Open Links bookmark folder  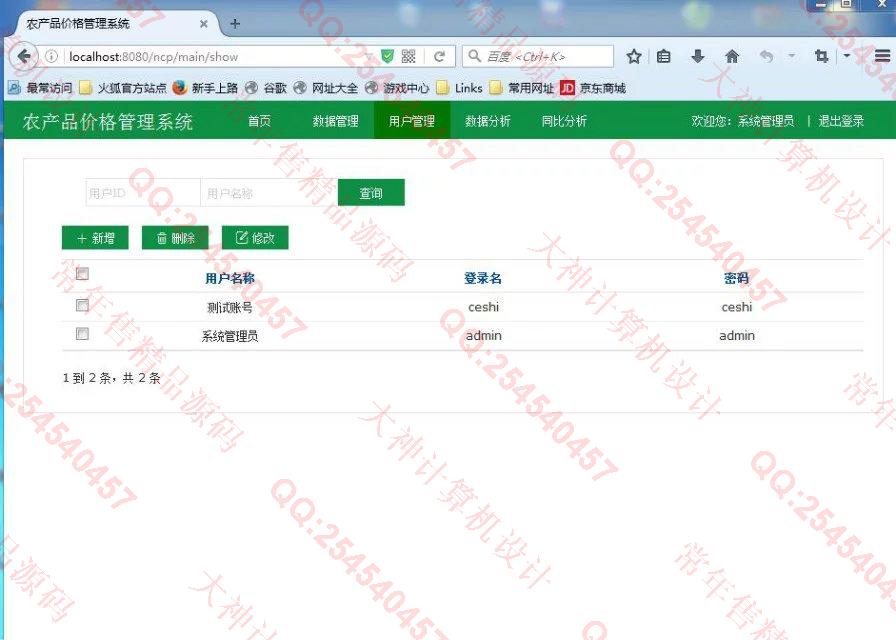click(x=459, y=88)
